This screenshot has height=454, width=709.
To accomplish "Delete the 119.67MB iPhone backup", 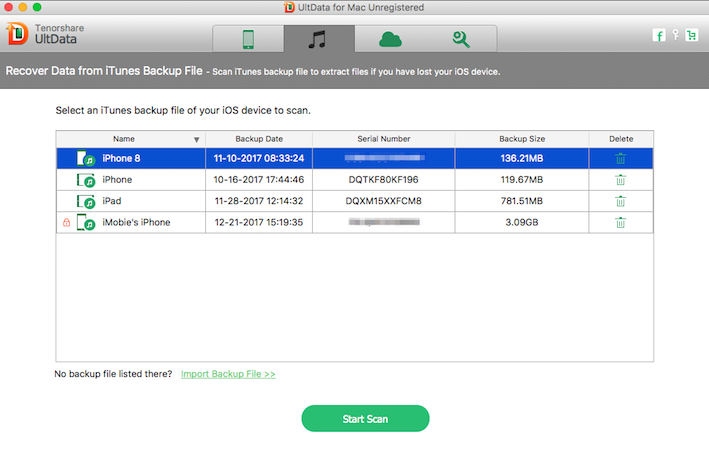I will click(620, 180).
